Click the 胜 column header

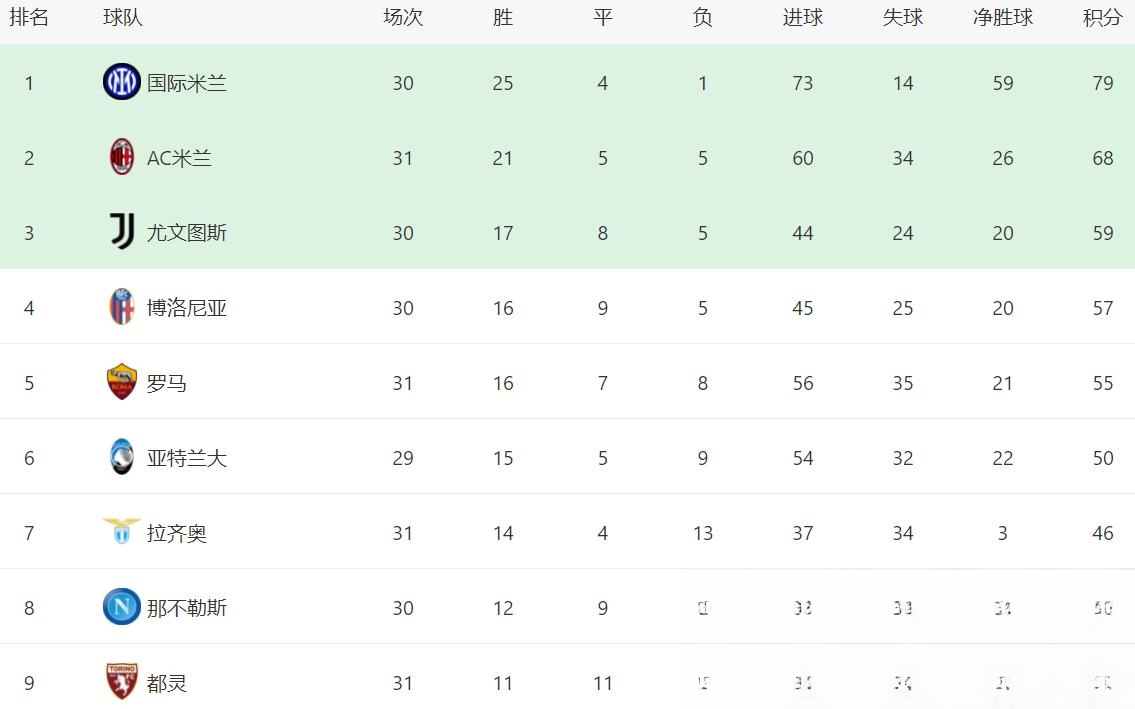[503, 17]
